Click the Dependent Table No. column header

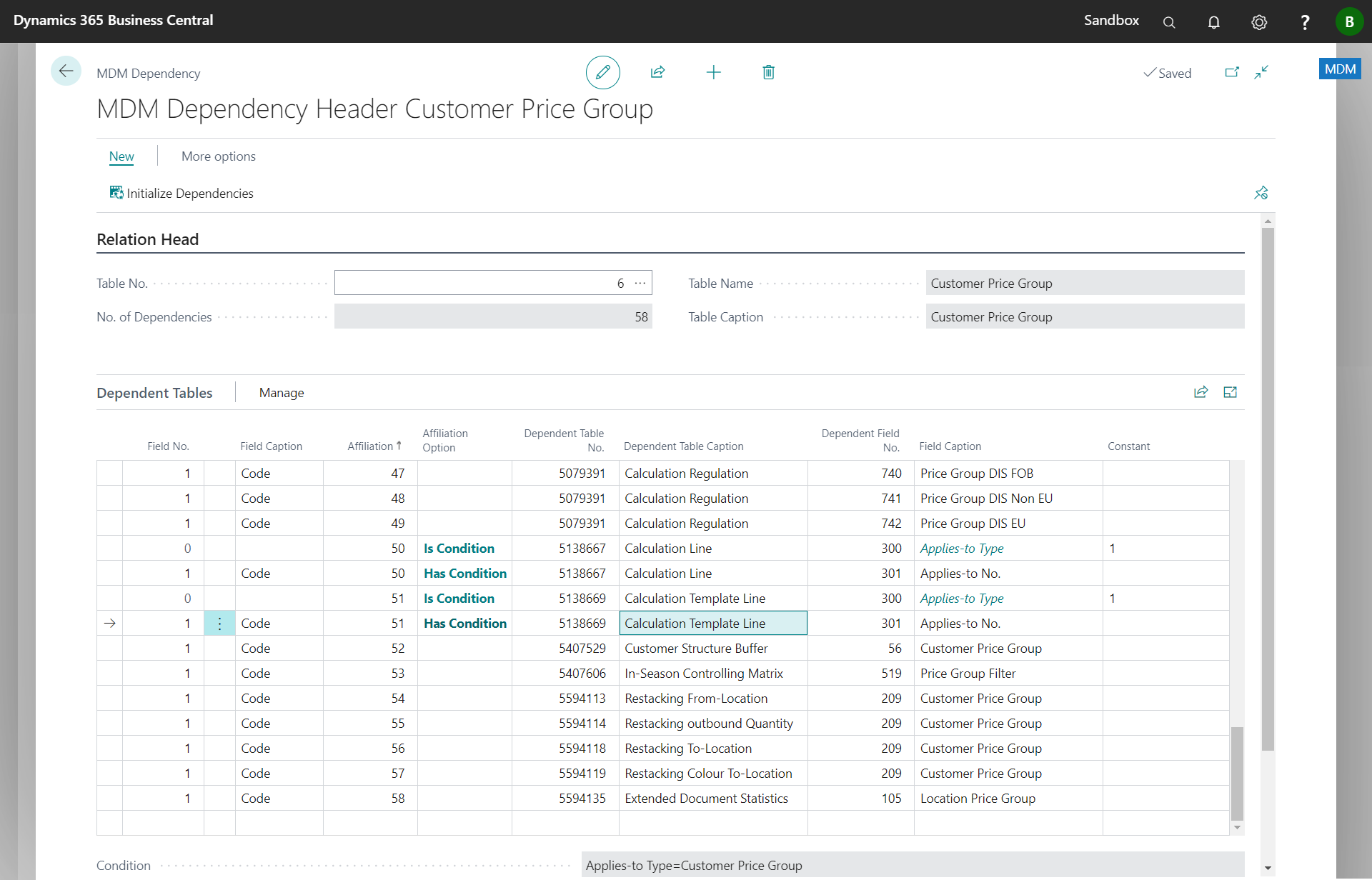coord(564,440)
